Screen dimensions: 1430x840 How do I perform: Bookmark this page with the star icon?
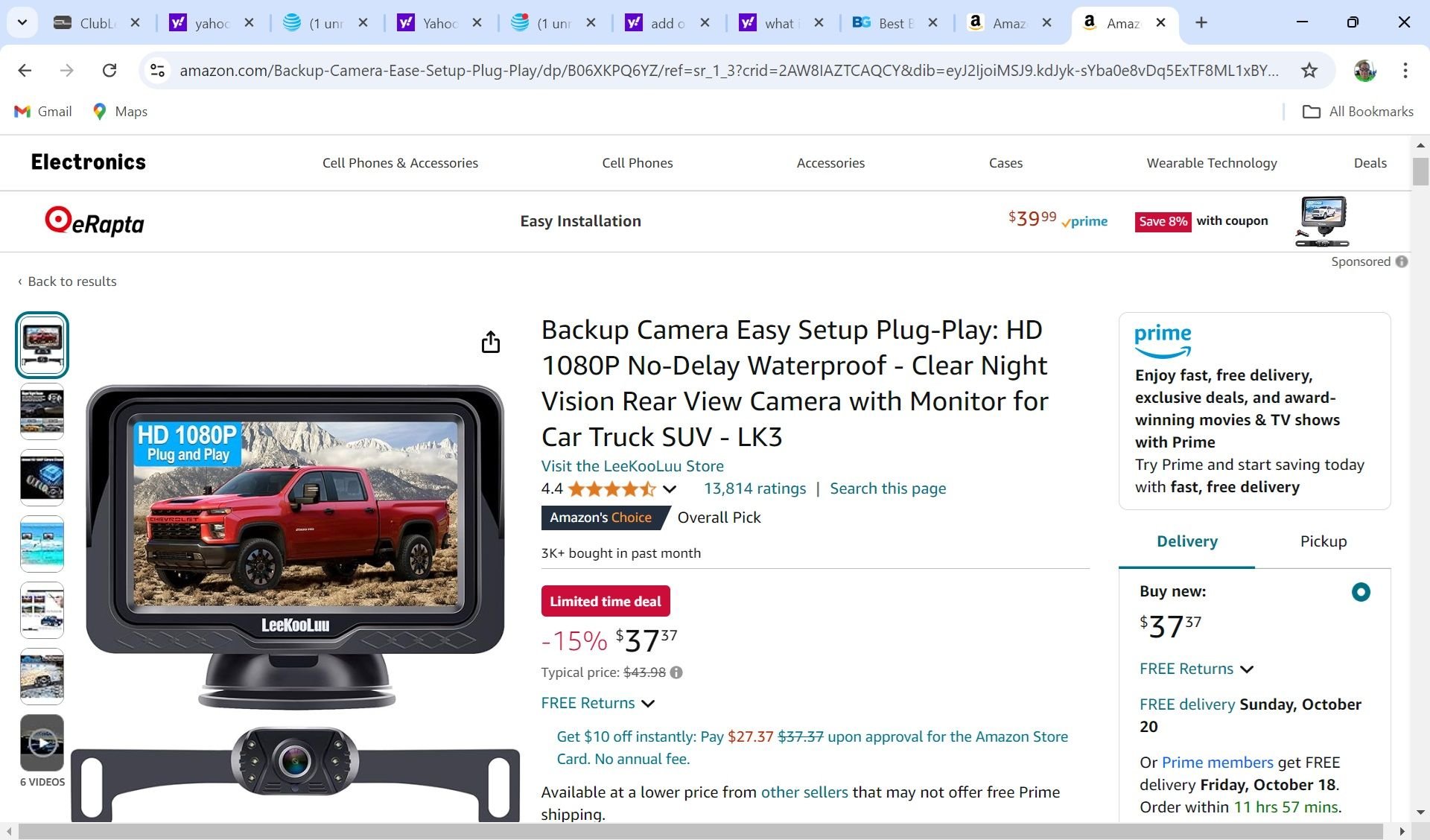[1309, 70]
